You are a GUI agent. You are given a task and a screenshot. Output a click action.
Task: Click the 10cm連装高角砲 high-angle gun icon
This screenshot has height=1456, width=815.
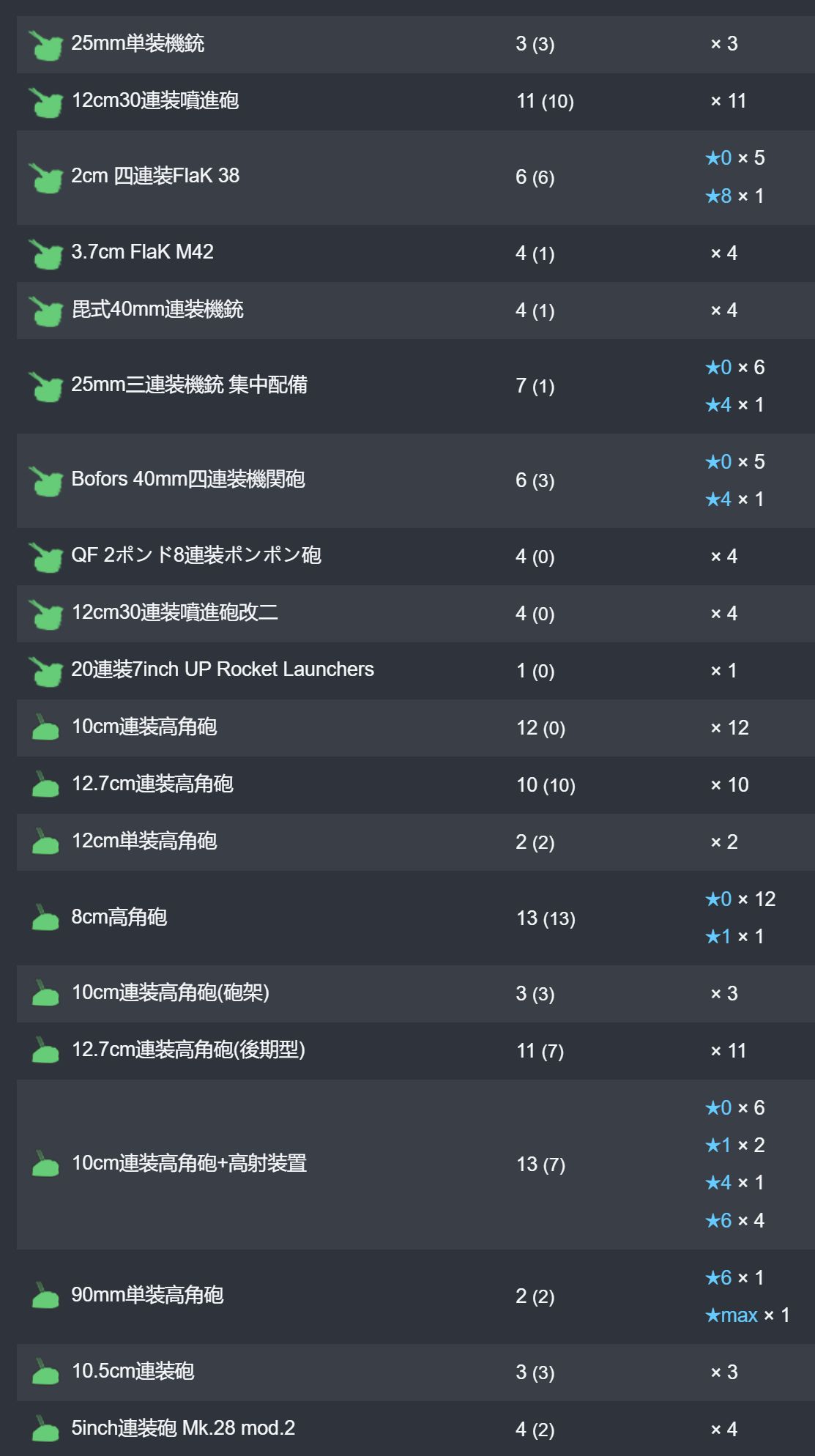coord(45,727)
